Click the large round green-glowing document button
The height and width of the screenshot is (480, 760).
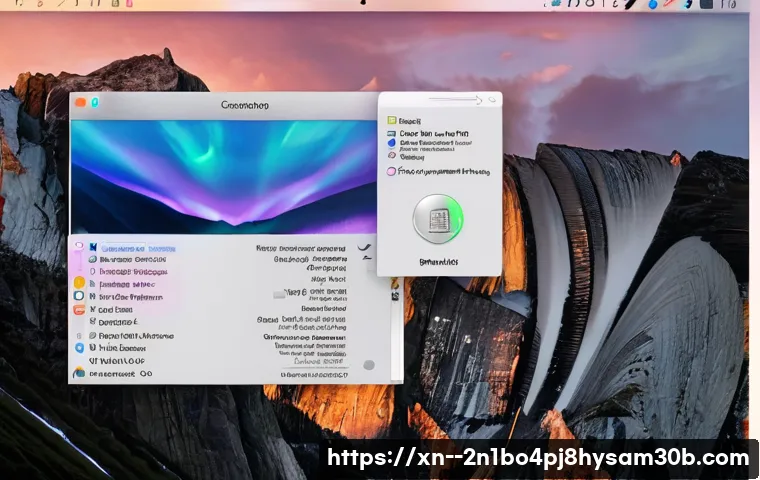tap(437, 217)
